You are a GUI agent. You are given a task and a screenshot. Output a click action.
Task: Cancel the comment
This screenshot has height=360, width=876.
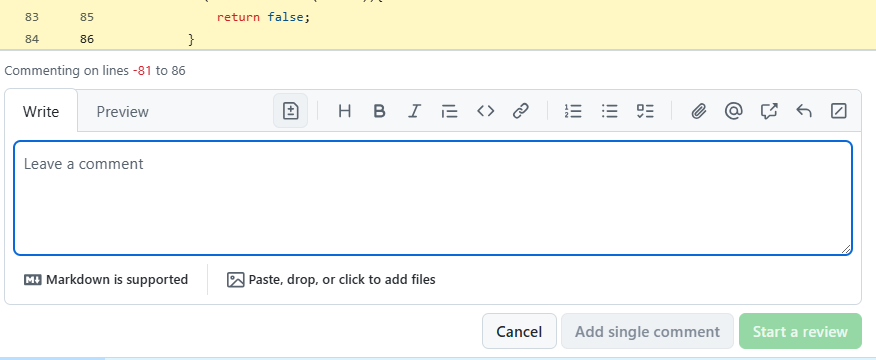pyautogui.click(x=519, y=331)
